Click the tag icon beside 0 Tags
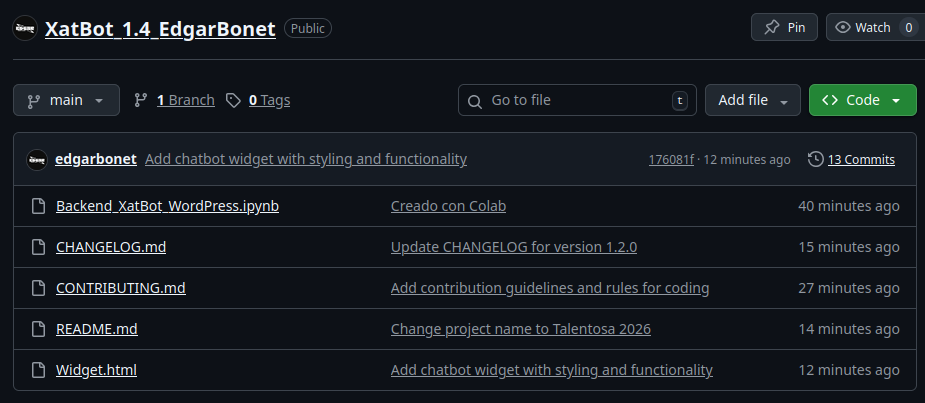Viewport: 925px width, 403px height. pyautogui.click(x=233, y=100)
